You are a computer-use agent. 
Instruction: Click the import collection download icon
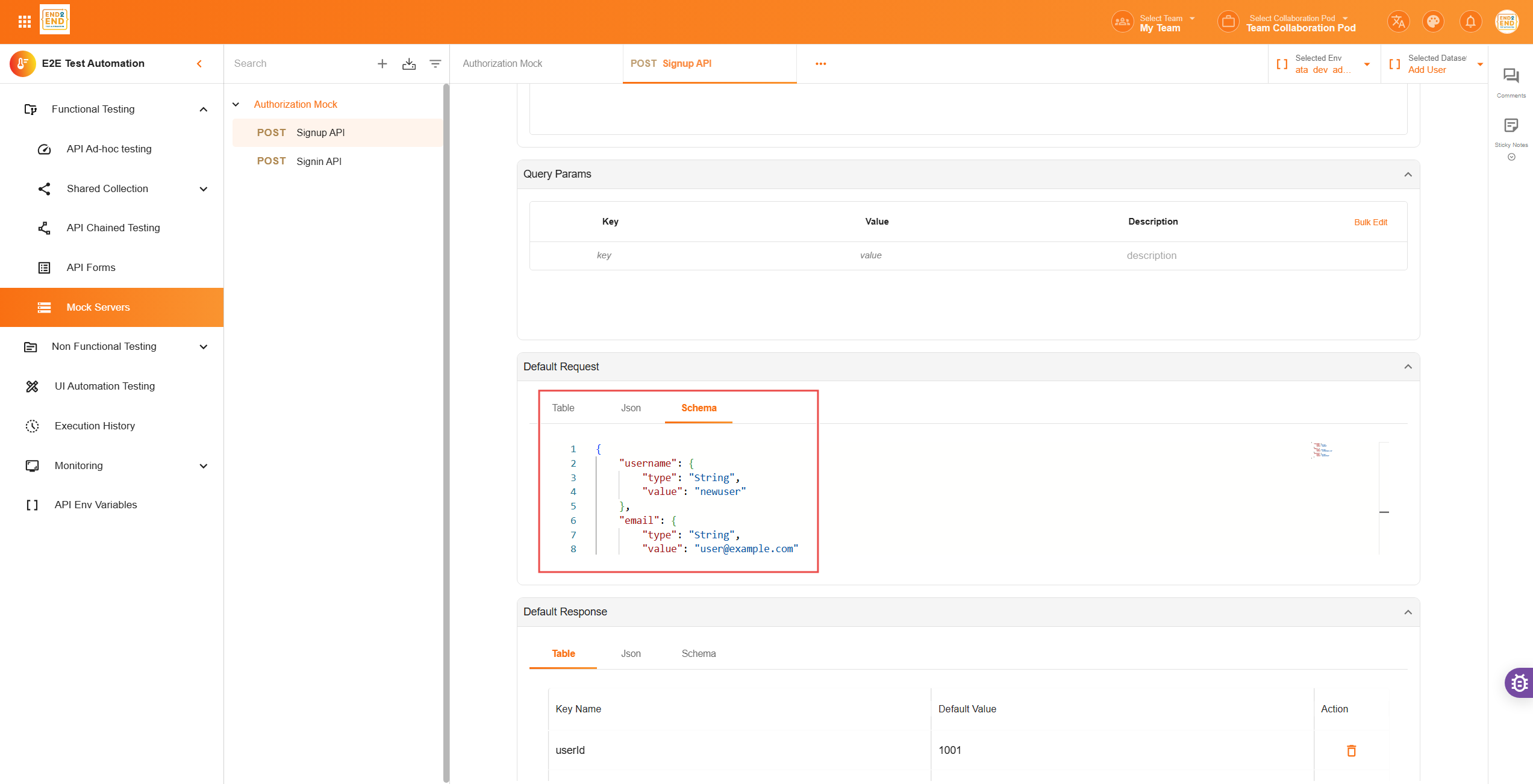point(409,64)
